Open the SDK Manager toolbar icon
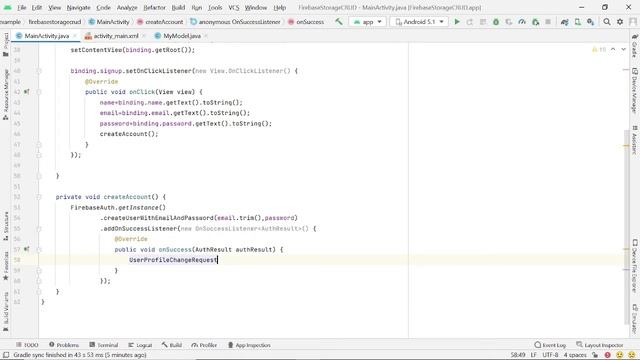 point(591,22)
